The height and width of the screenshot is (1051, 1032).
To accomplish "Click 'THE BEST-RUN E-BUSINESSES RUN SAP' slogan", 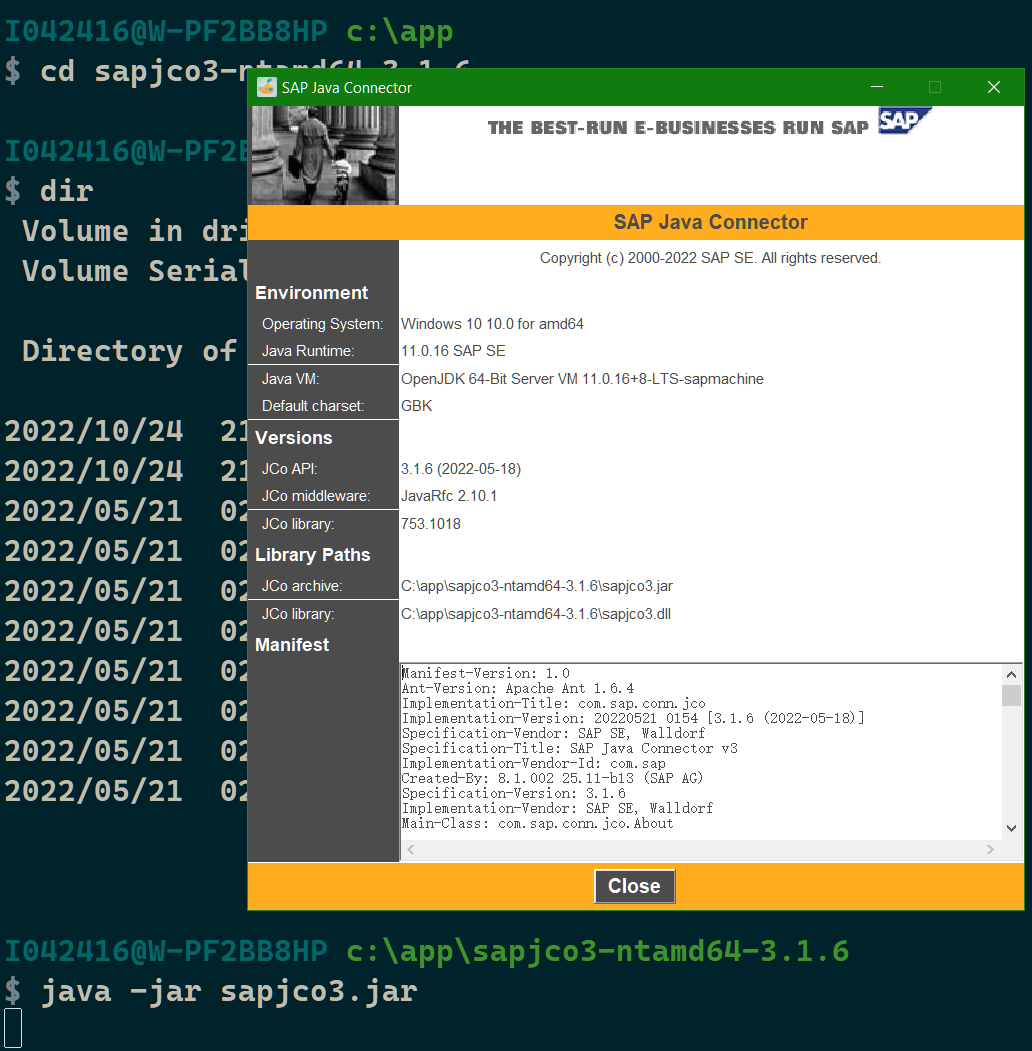I will pyautogui.click(x=678, y=127).
